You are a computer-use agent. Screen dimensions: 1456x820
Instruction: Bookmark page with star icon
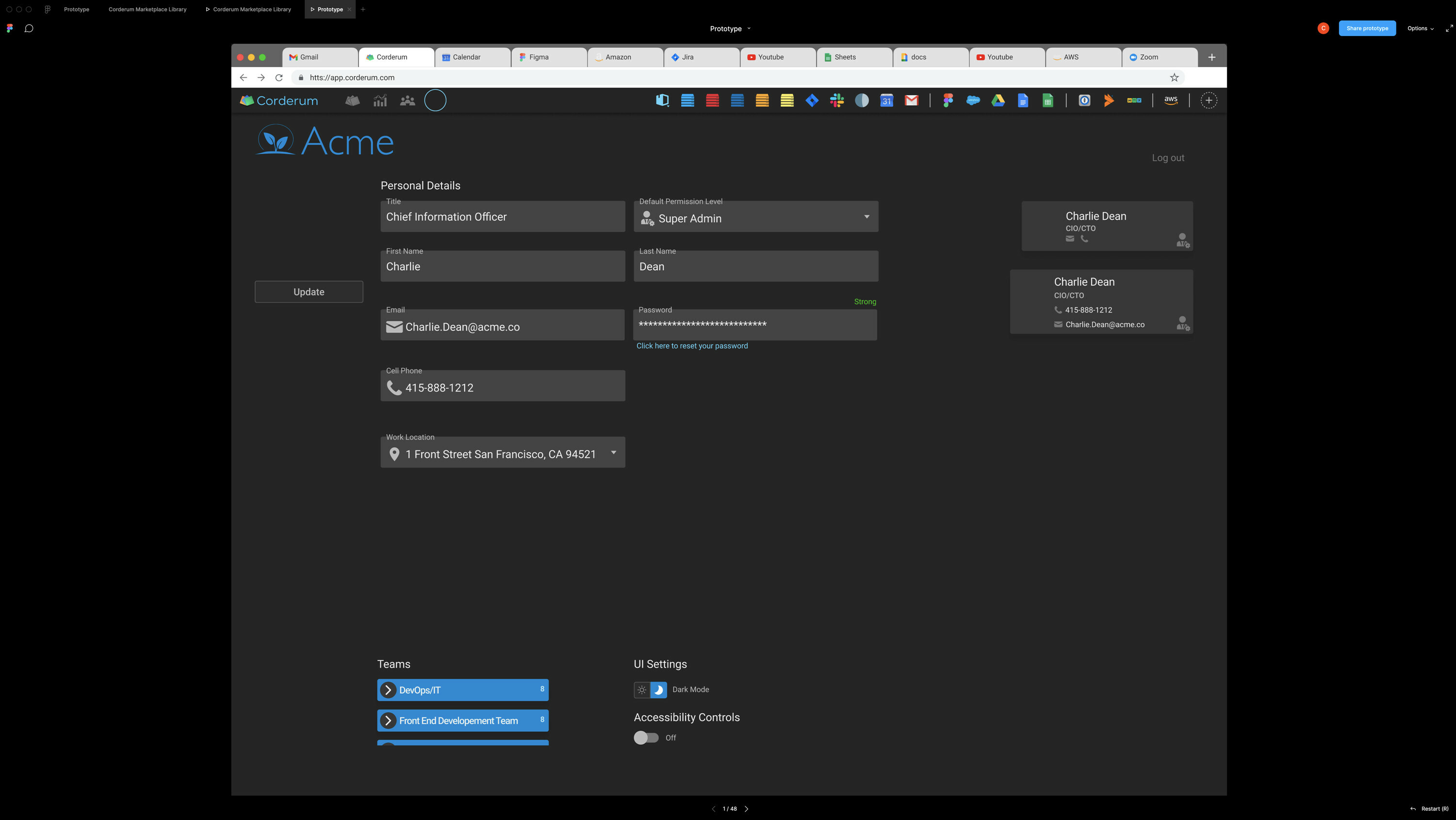[1174, 78]
